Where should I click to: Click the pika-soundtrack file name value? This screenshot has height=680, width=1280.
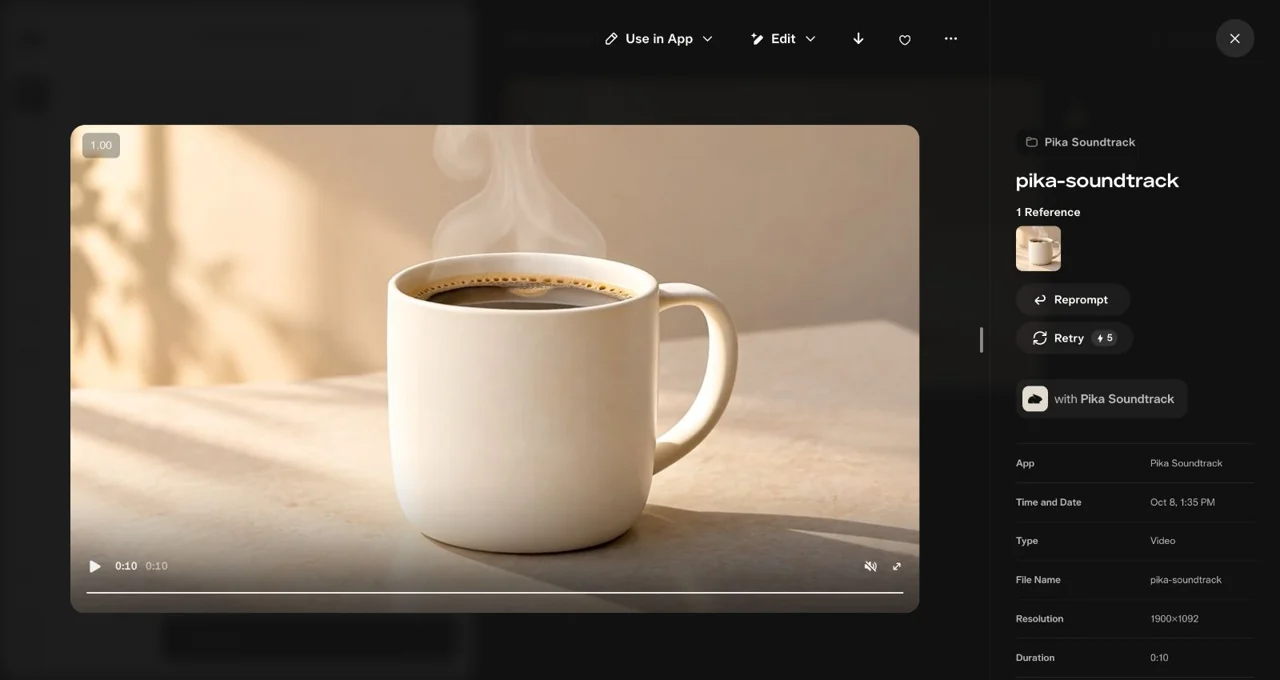point(1186,580)
